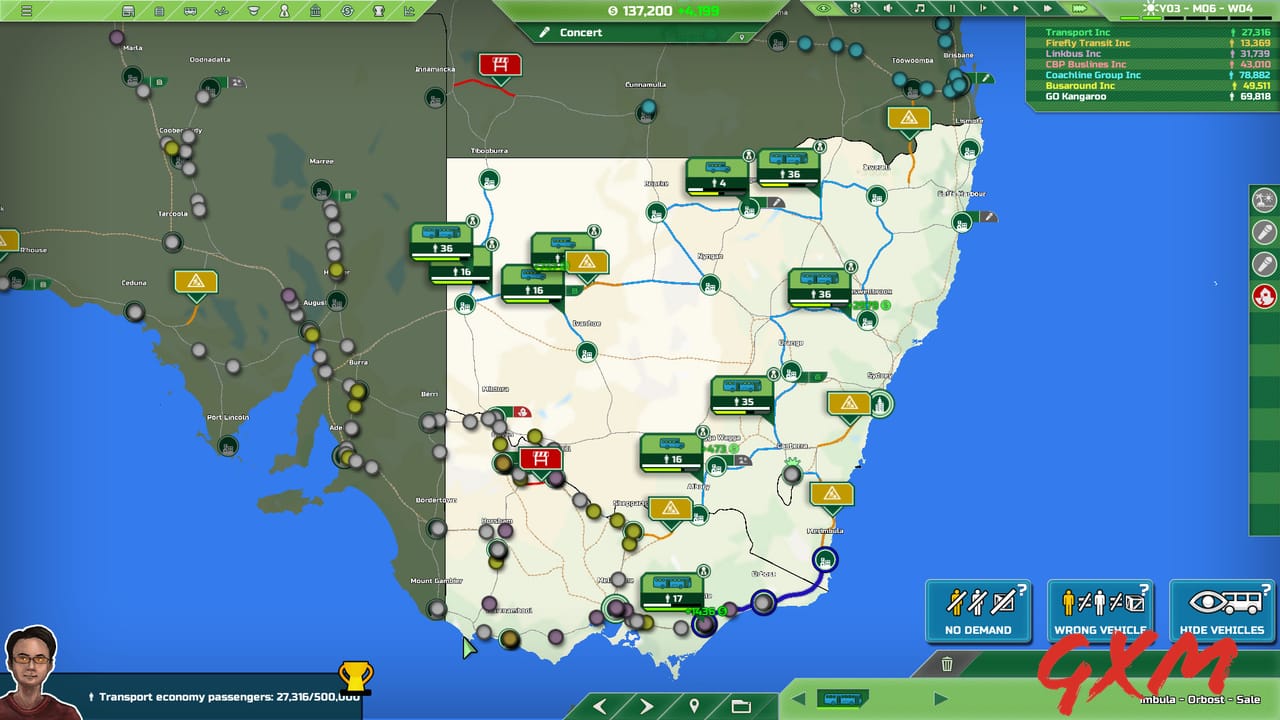Open the bank building icon

click(316, 11)
